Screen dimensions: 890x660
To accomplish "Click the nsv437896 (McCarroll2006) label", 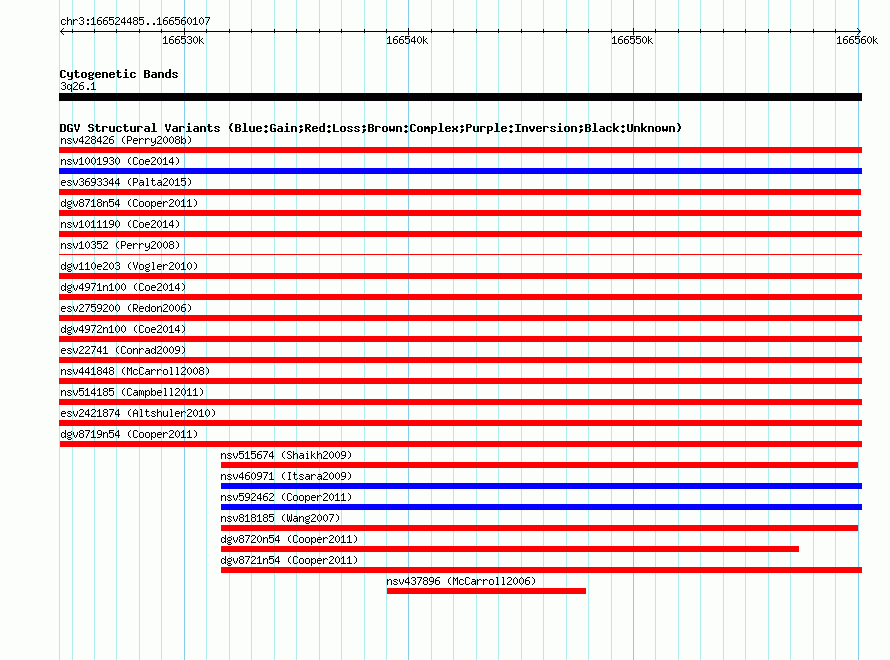I will point(461,581).
